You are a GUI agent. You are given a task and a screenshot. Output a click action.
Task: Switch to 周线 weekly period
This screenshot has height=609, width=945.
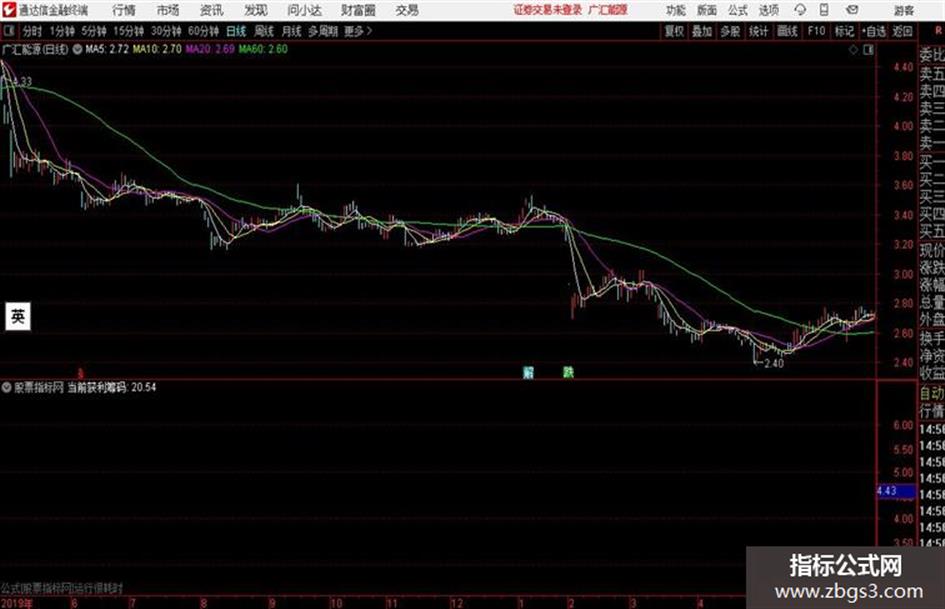click(264, 31)
